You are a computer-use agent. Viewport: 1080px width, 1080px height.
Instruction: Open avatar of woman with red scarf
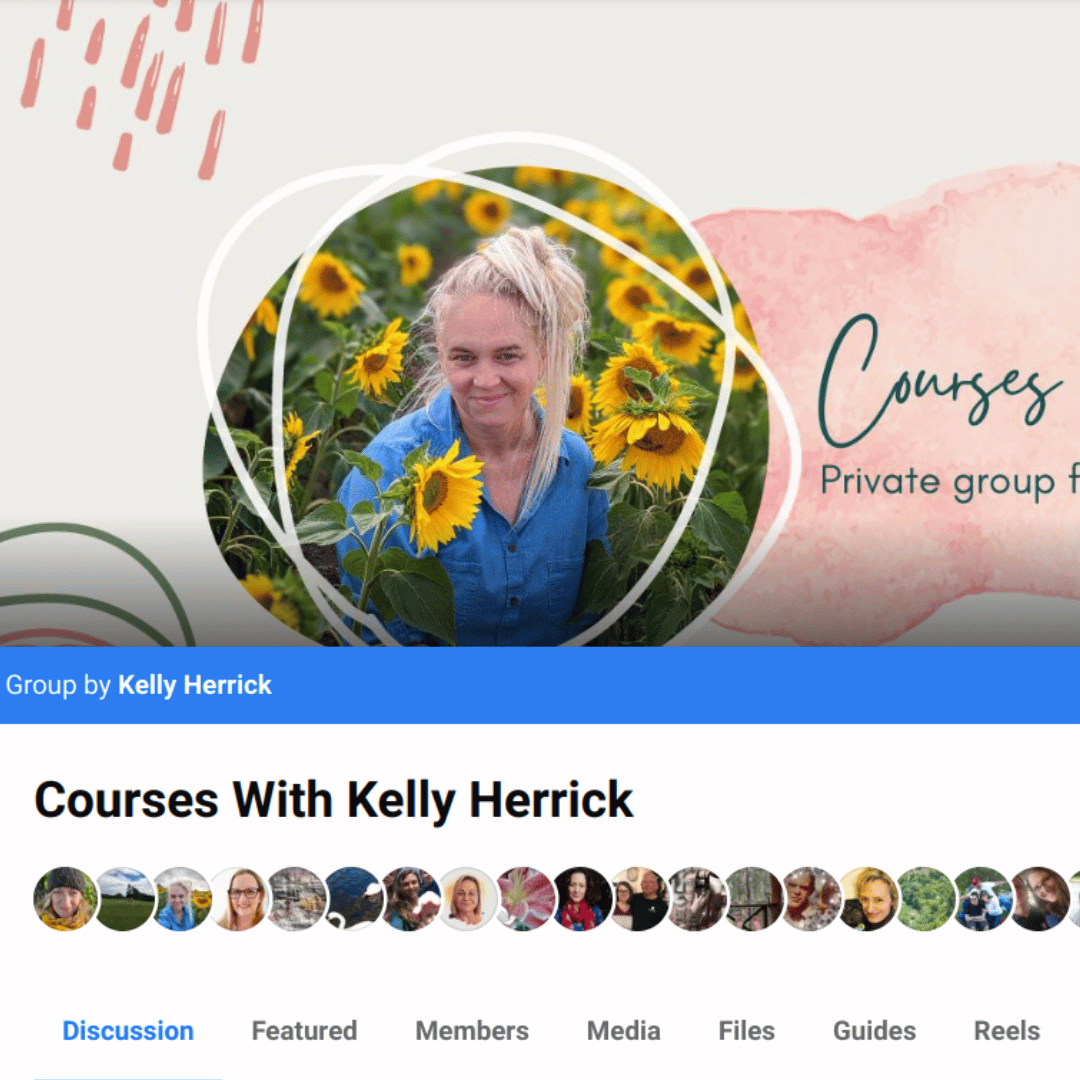tap(582, 899)
